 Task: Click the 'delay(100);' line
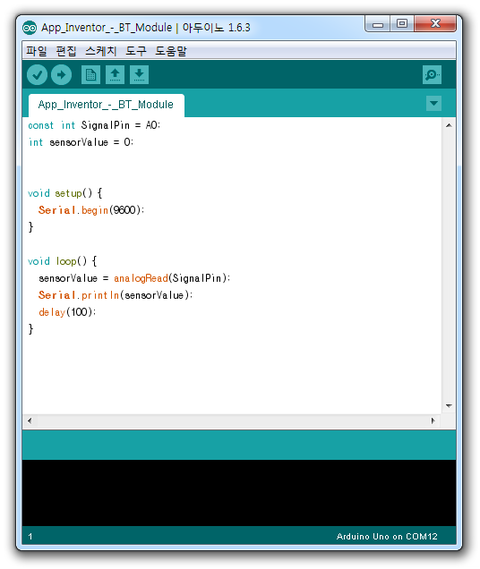pyautogui.click(x=67, y=312)
